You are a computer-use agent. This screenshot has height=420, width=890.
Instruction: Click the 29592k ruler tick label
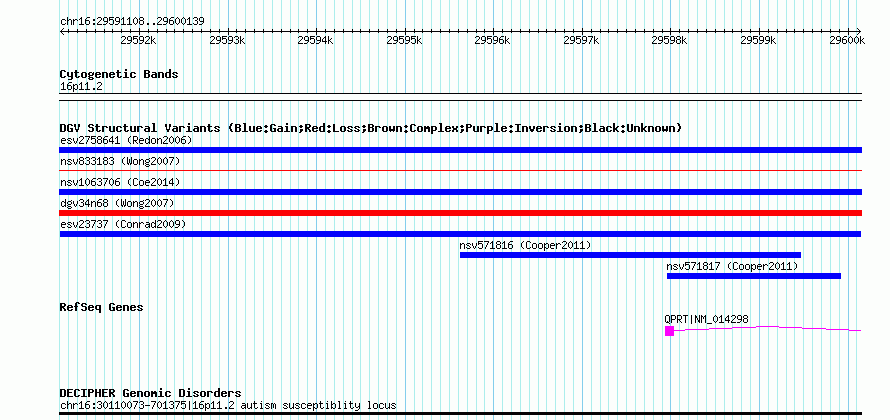[x=138, y=40]
